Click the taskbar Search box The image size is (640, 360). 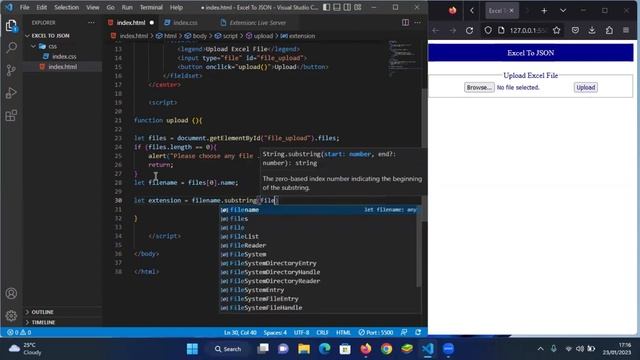point(228,349)
